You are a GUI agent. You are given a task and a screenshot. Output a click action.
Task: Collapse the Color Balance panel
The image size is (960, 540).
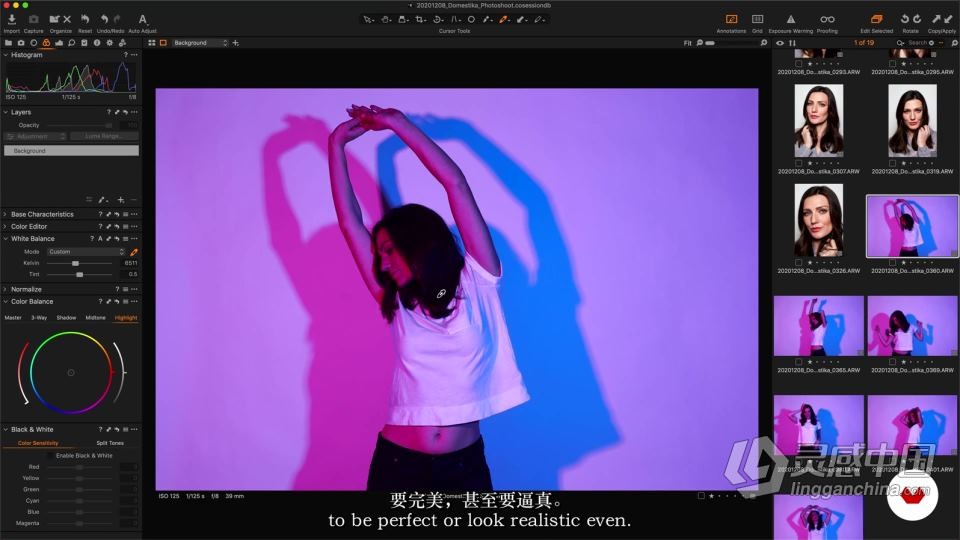[6, 301]
